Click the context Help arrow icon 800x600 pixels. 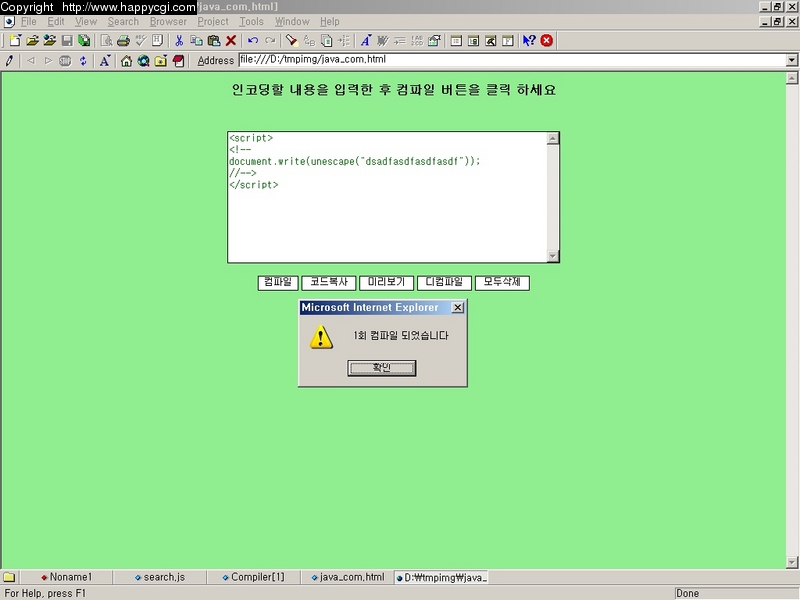pyautogui.click(x=529, y=41)
